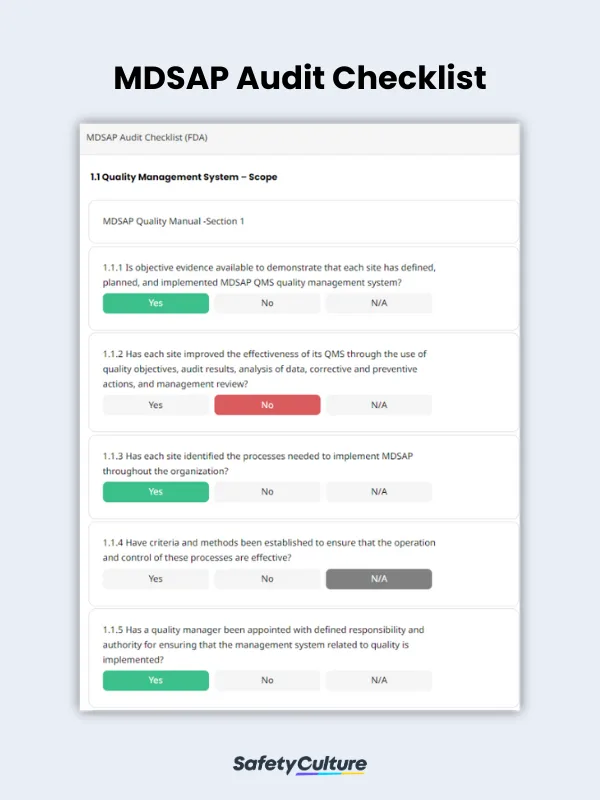This screenshot has width=600, height=800.
Task: Select Yes for quality manager question 1.1.5
Action: (155, 680)
